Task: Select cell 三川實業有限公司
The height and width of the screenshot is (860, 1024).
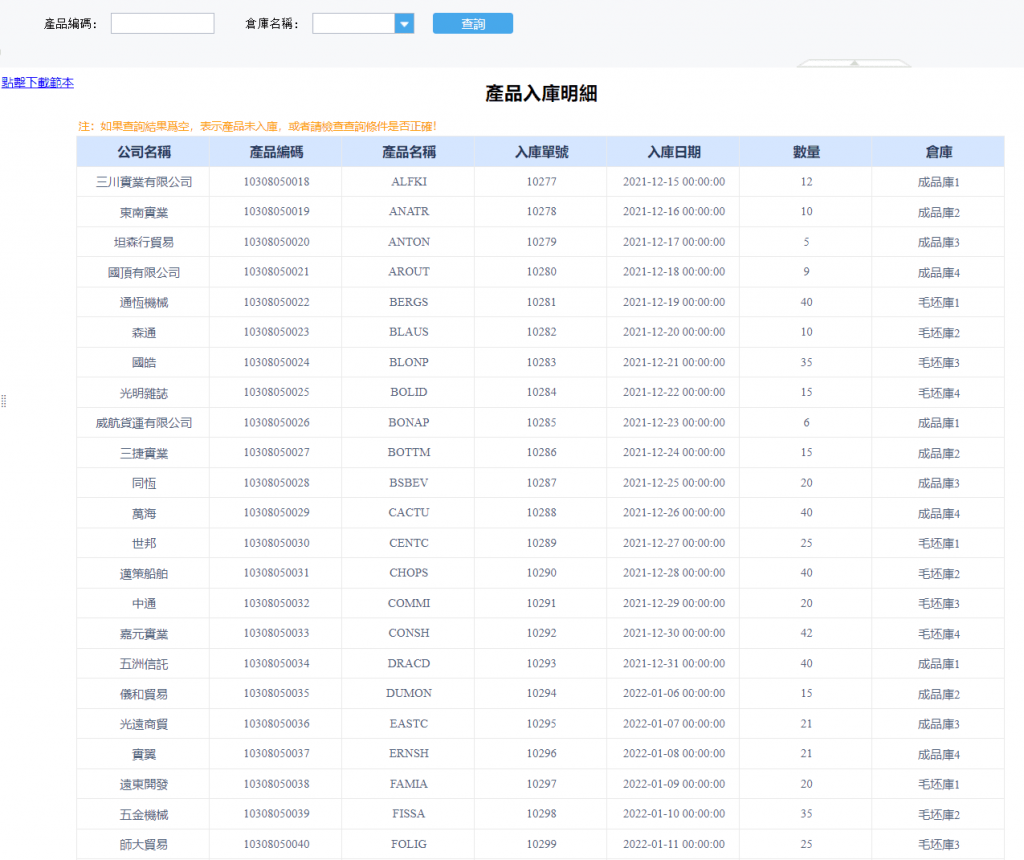Action: [x=144, y=182]
